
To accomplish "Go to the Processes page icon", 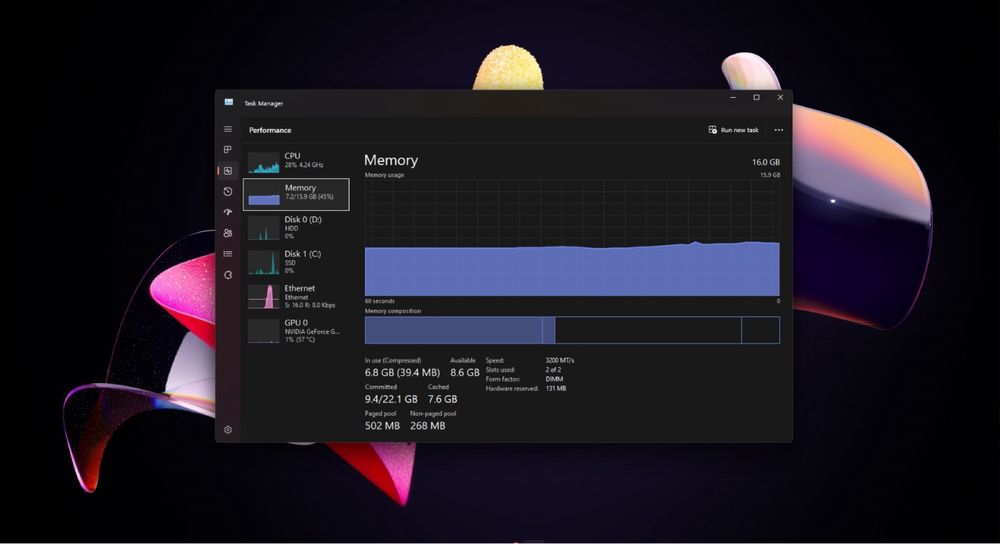I will tap(228, 149).
